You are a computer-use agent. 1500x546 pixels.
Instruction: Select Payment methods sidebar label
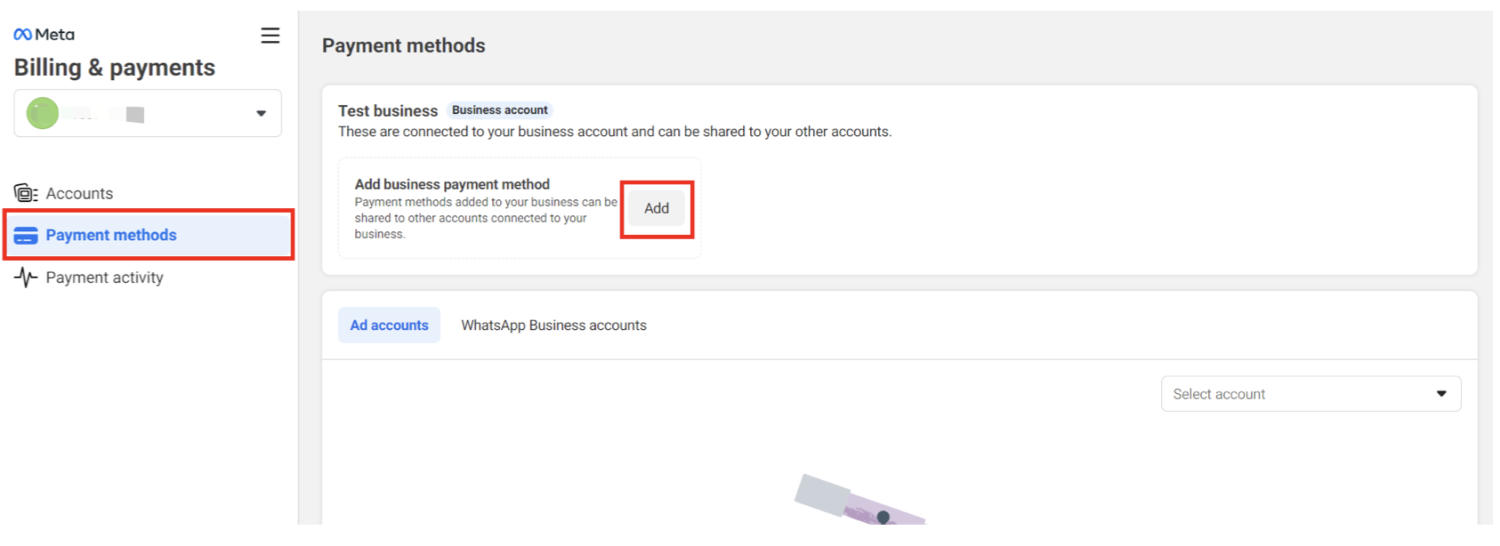[111, 235]
